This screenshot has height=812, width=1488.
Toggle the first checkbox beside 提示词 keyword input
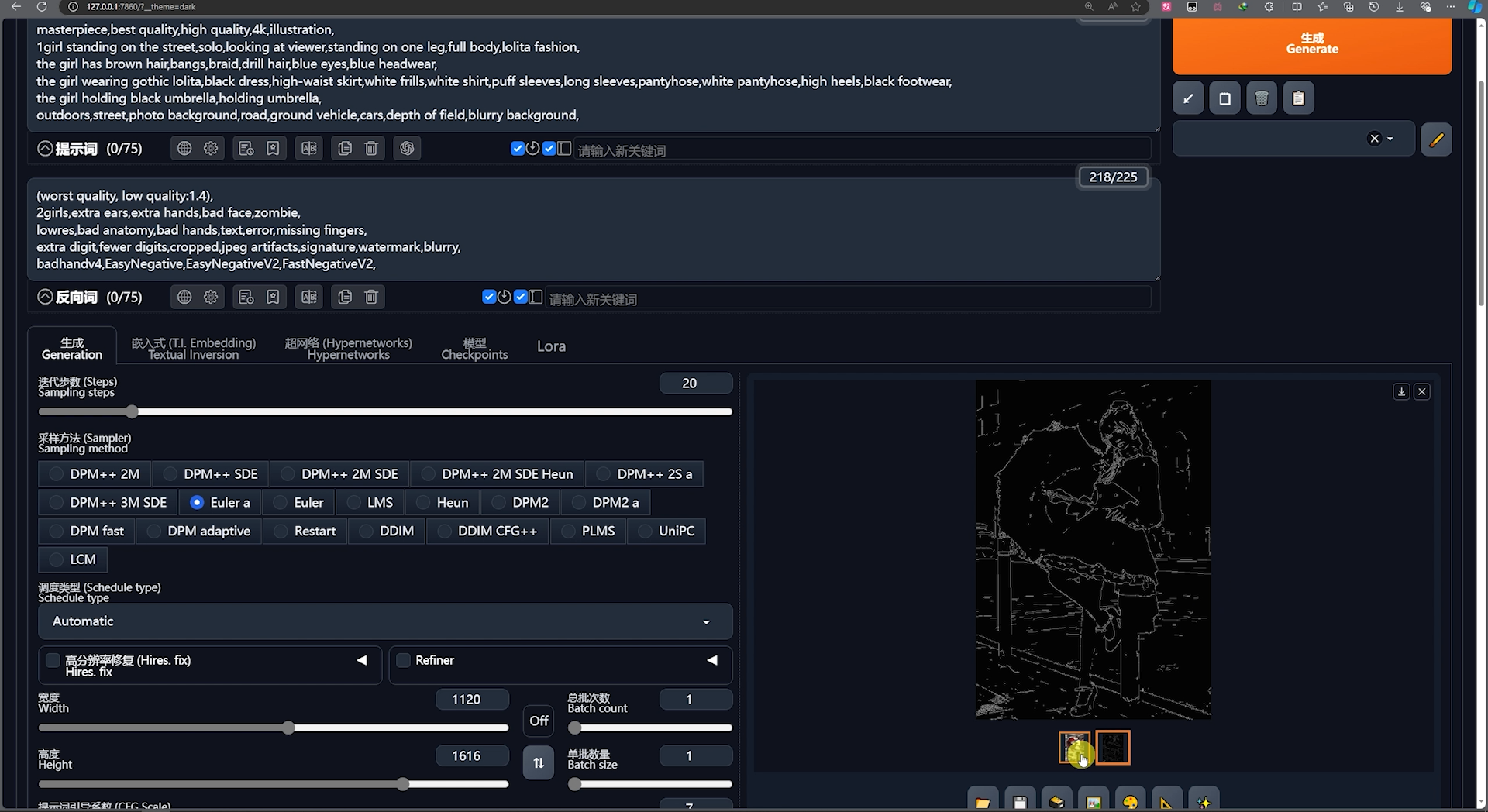[x=518, y=148]
